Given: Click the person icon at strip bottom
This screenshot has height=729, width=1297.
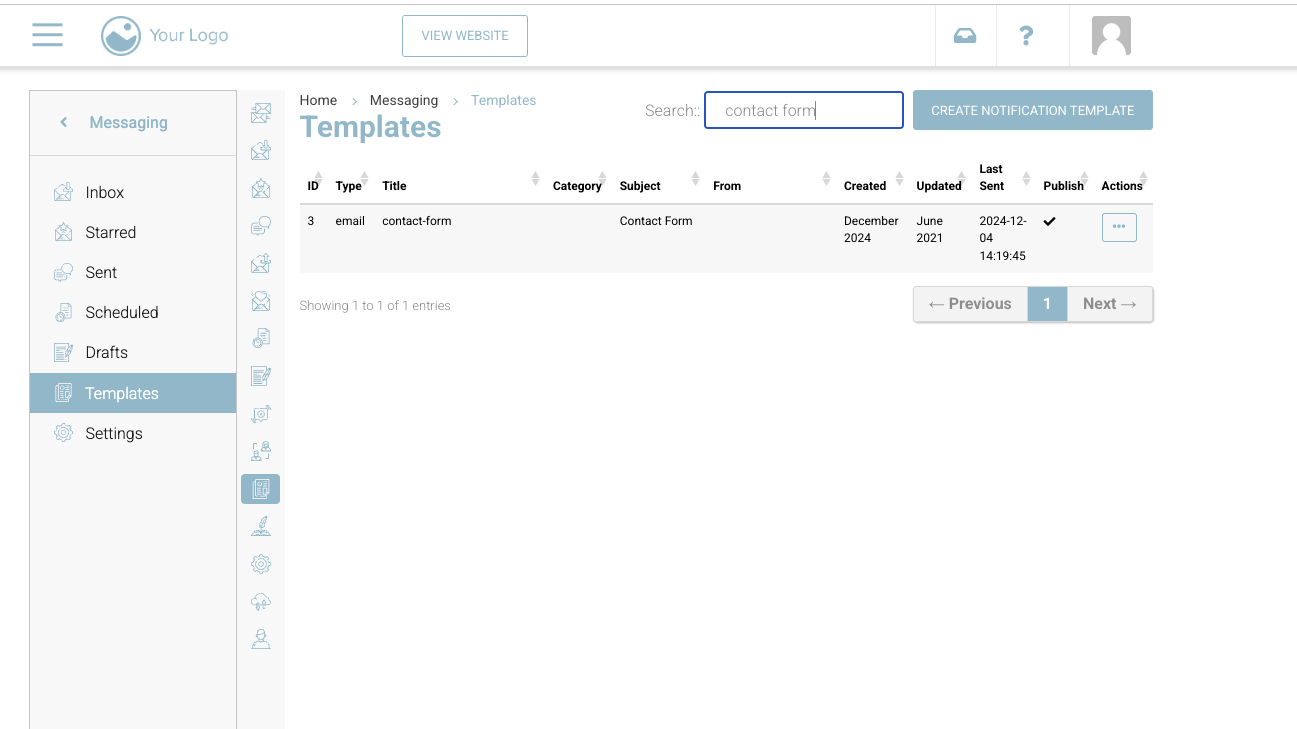Looking at the screenshot, I should [260, 639].
